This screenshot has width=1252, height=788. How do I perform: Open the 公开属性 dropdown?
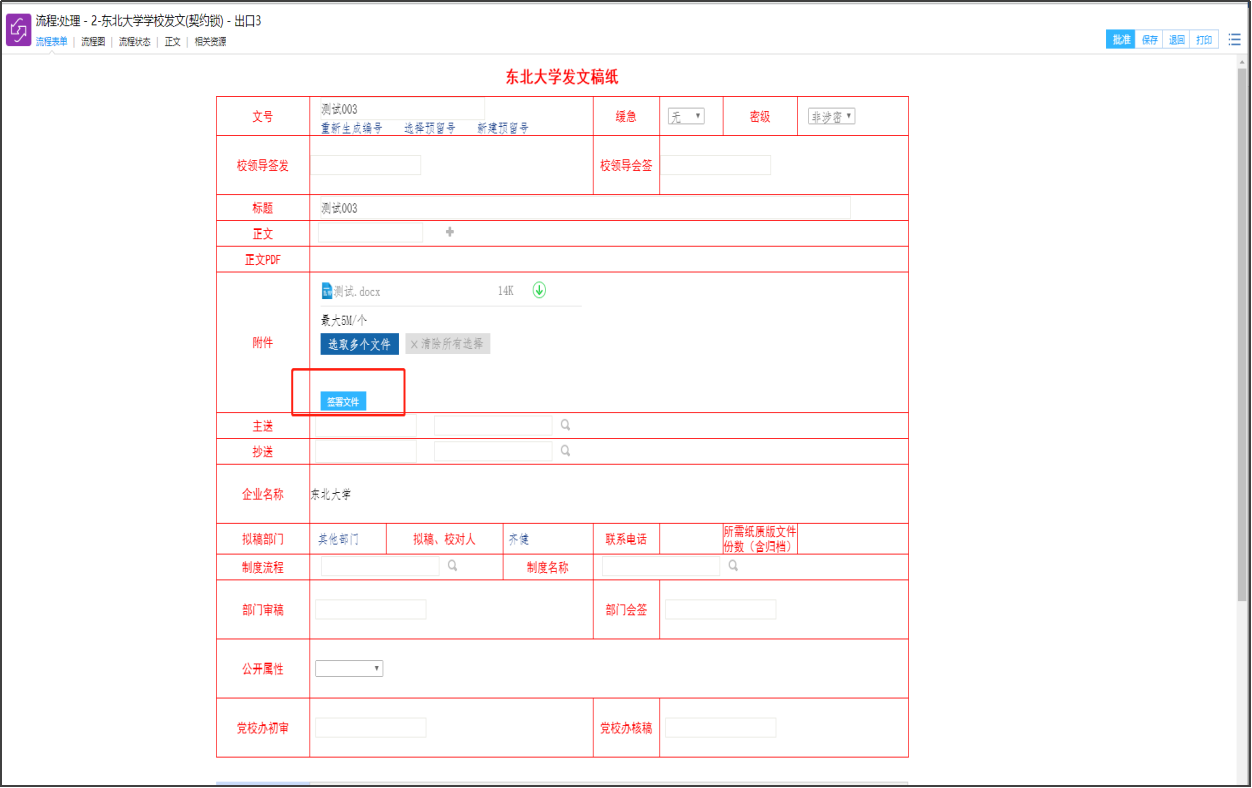[x=349, y=668]
